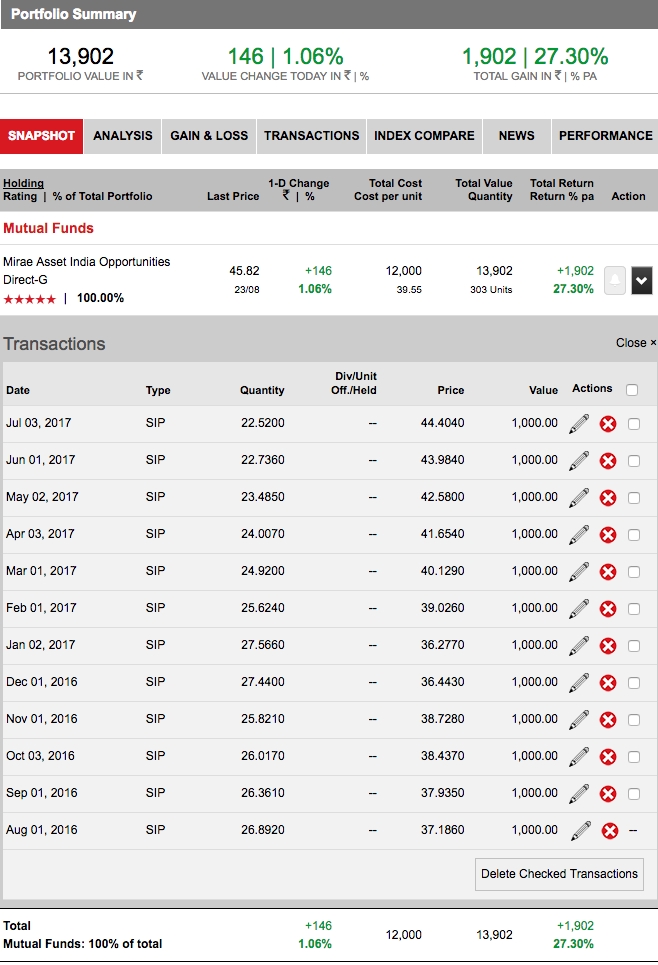This screenshot has height=965, width=658.
Task: Delete the Jun 01, 2017 SIP transaction
Action: pos(607,461)
